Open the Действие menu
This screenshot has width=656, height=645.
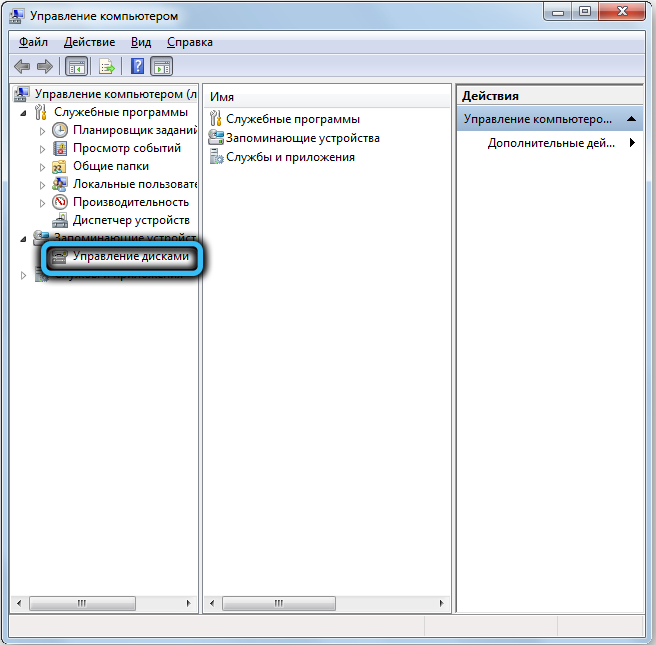pyautogui.click(x=89, y=42)
